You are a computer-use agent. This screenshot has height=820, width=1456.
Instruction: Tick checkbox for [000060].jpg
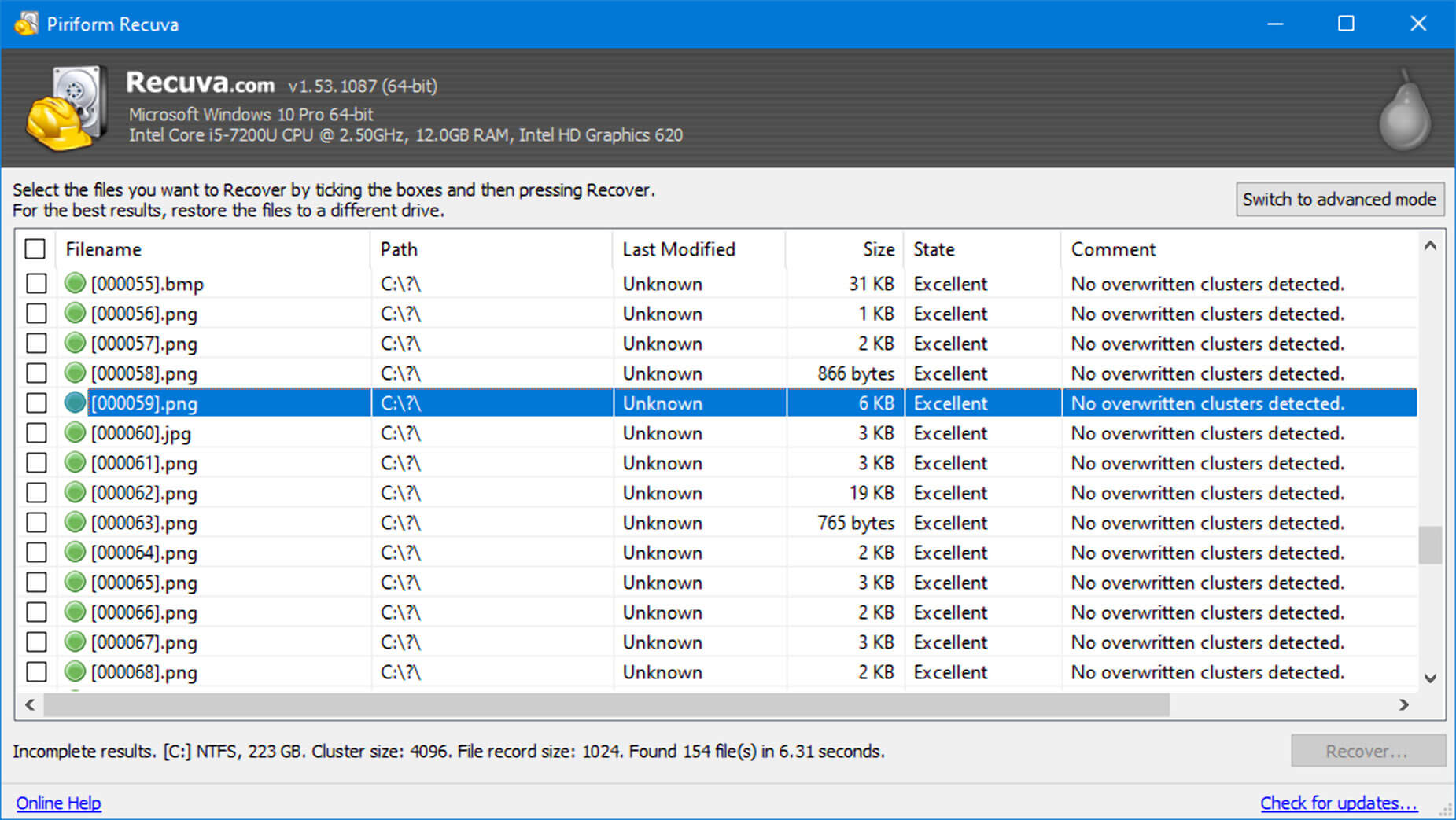pyautogui.click(x=36, y=432)
